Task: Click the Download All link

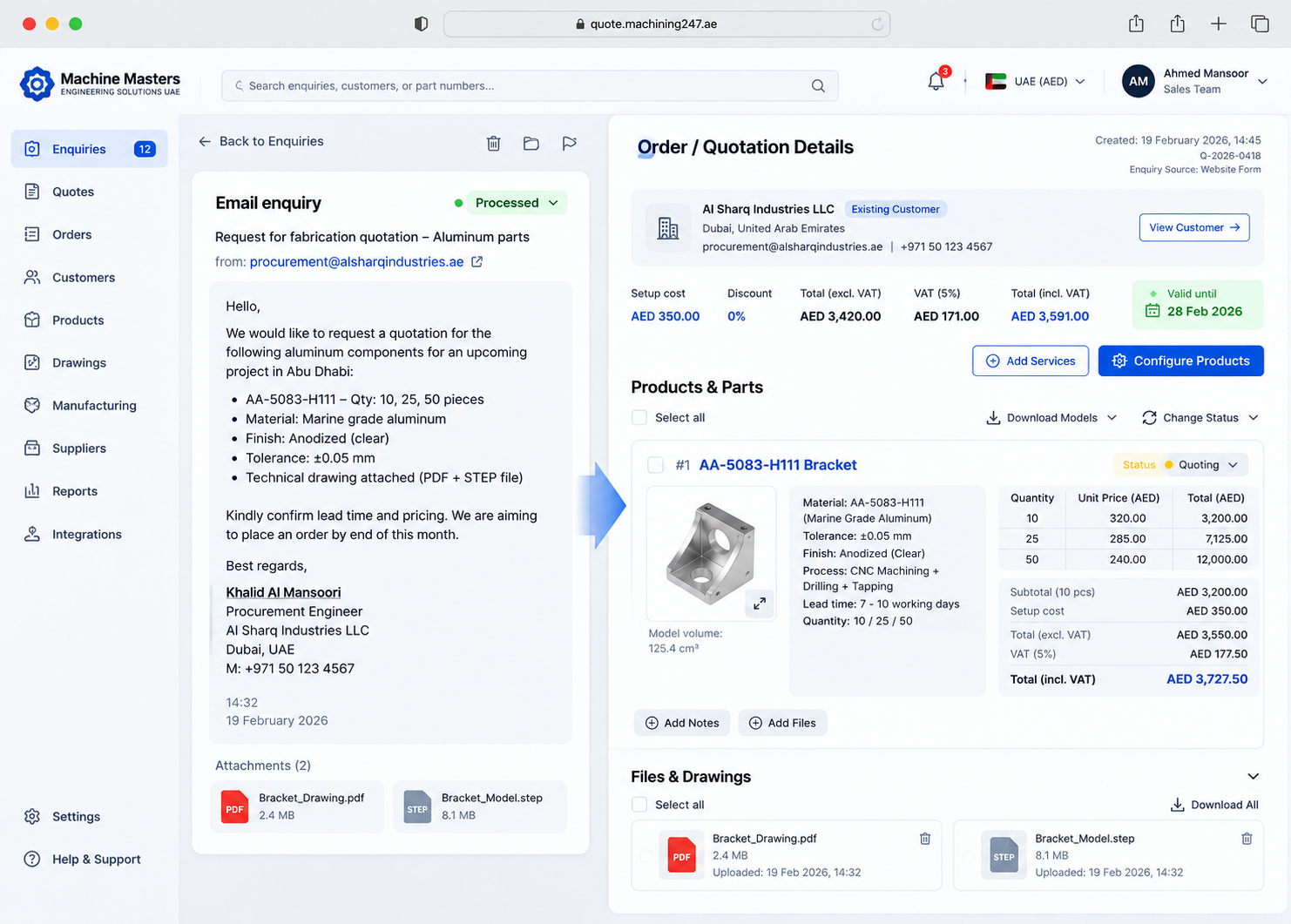Action: pyautogui.click(x=1214, y=805)
